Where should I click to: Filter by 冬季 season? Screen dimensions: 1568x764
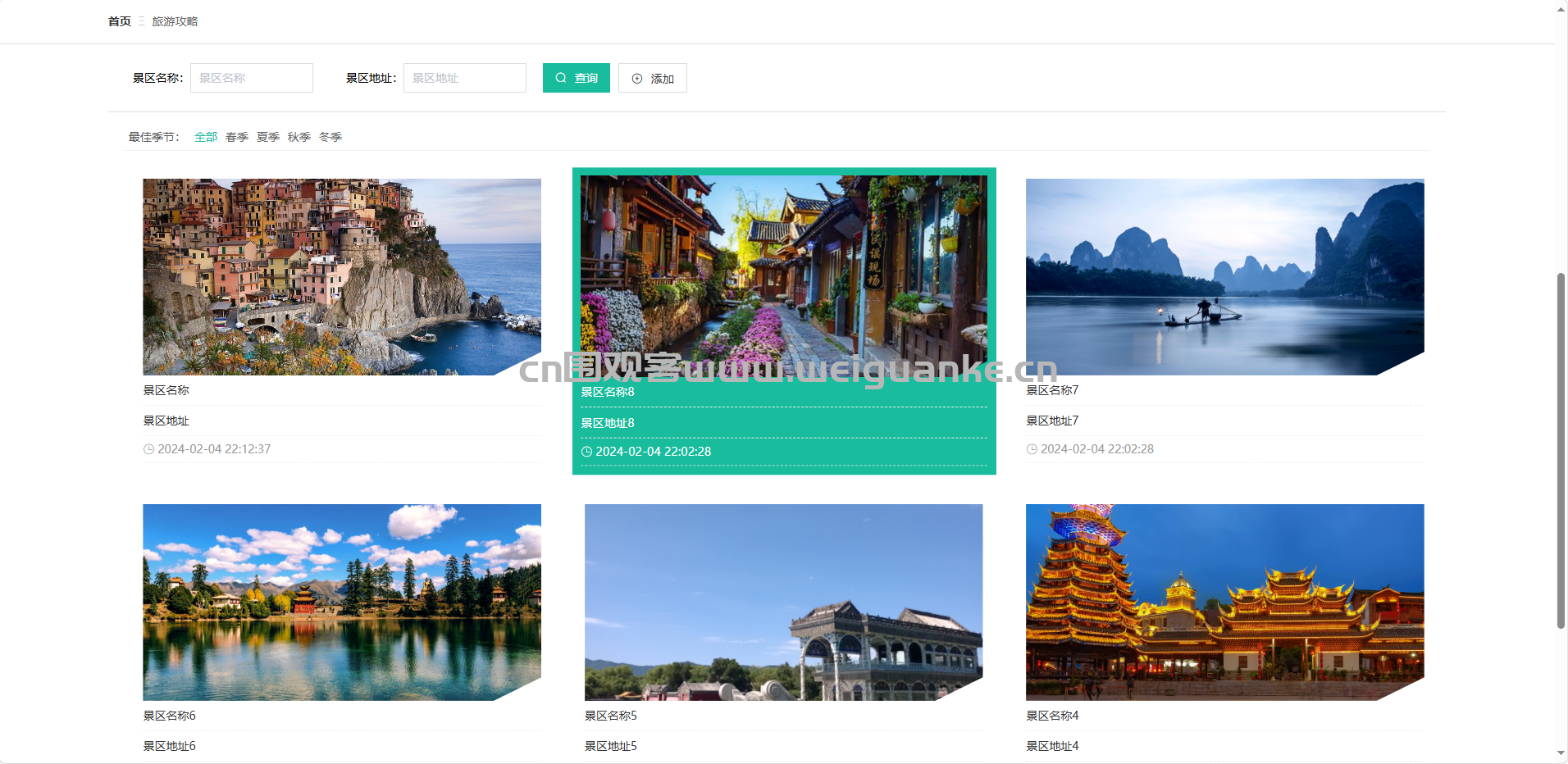(x=330, y=137)
